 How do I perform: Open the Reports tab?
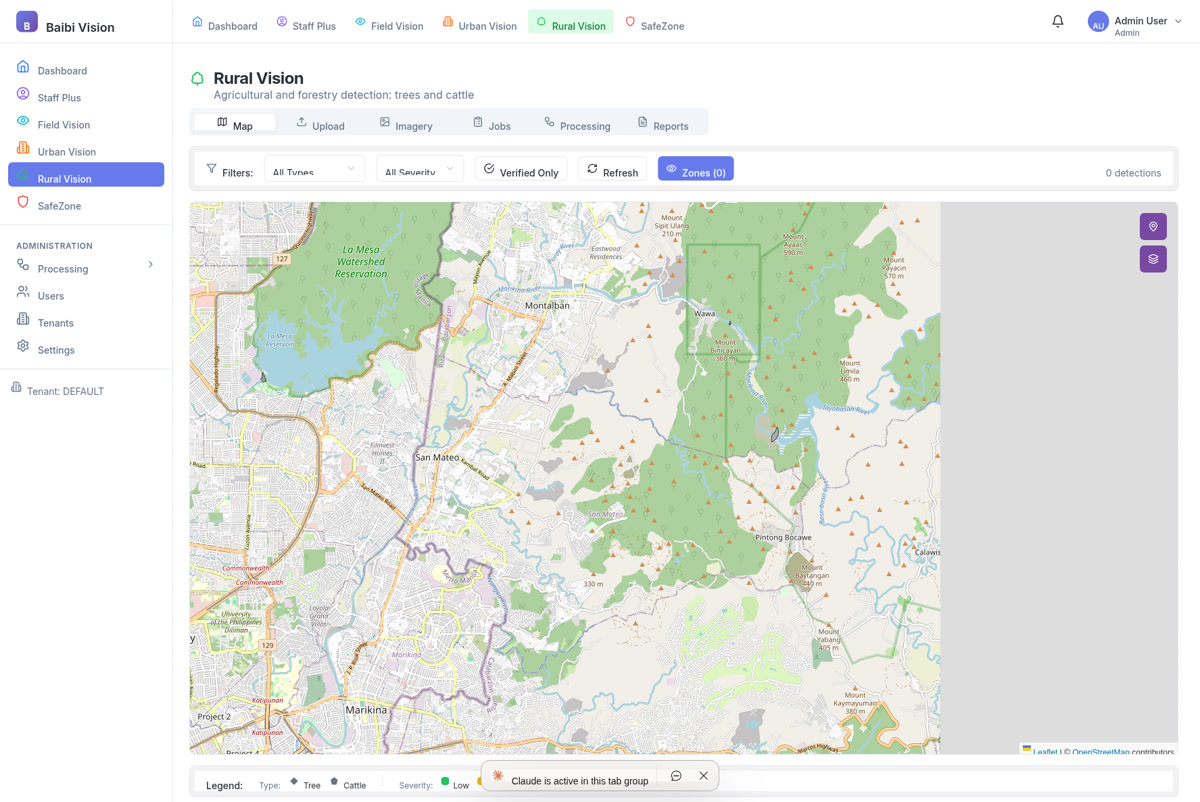[663, 122]
